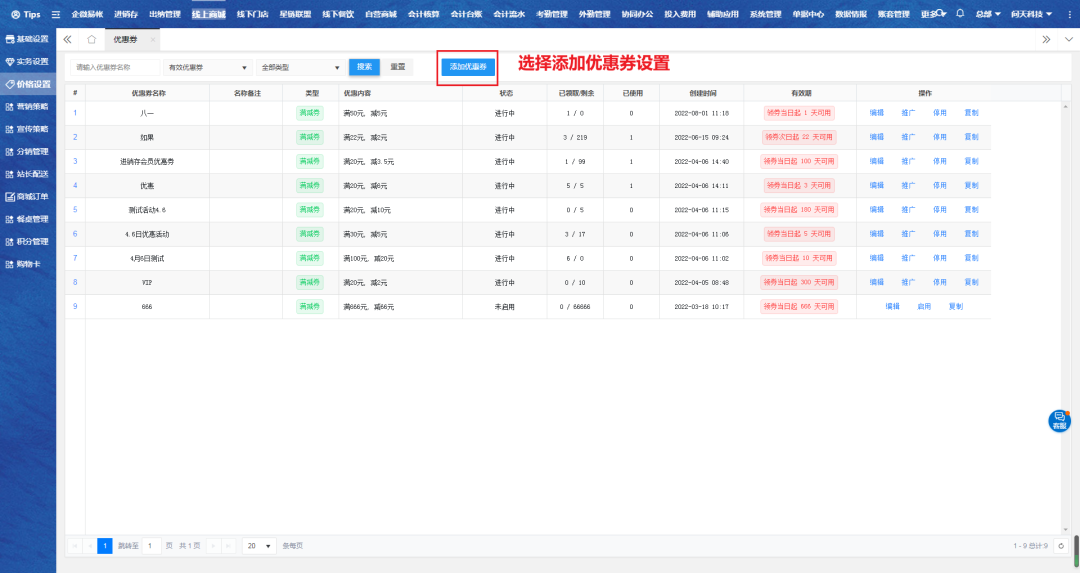1080x573 pixels.
Task: Open the 线下门店 top menu
Action: [249, 14]
